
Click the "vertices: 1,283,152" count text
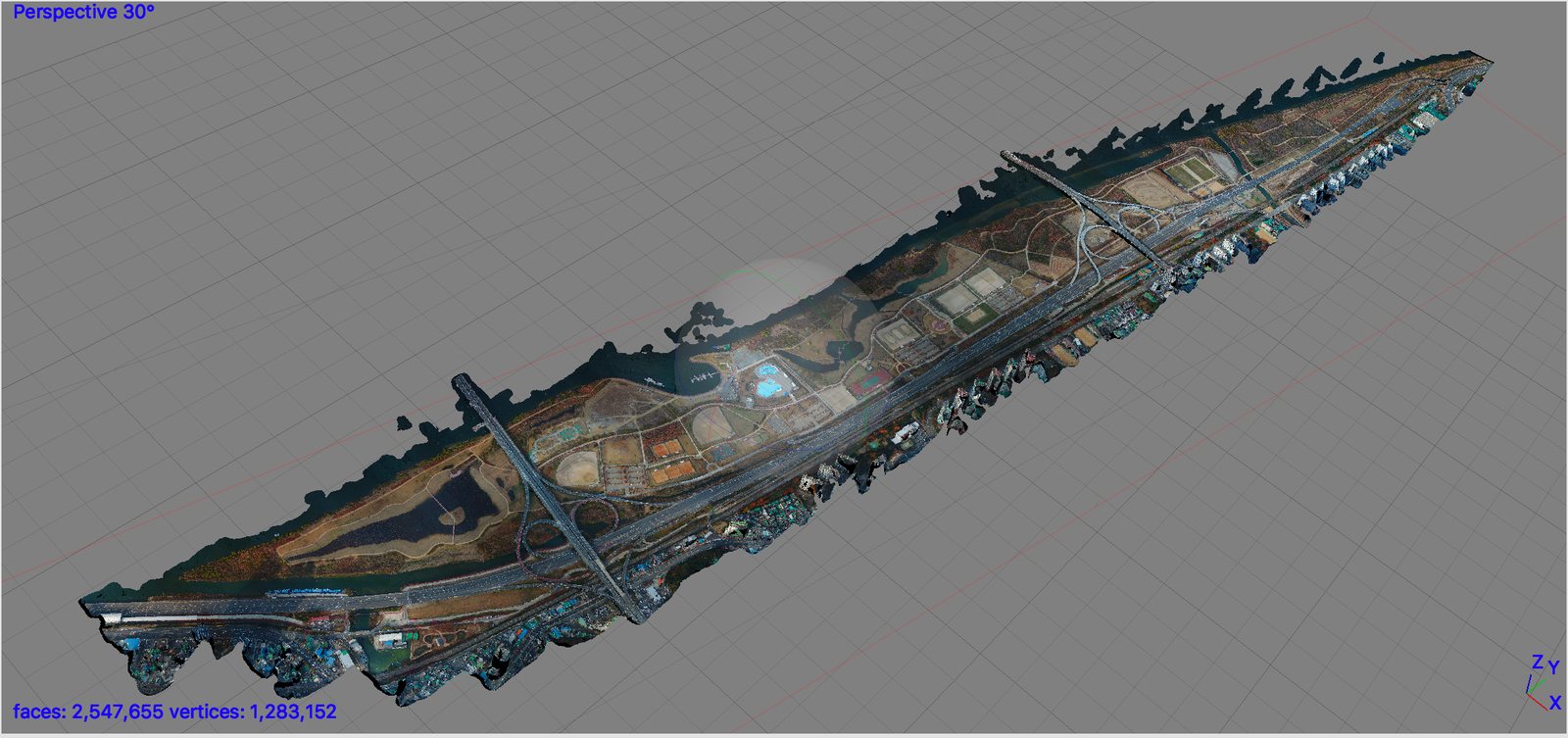(253, 712)
